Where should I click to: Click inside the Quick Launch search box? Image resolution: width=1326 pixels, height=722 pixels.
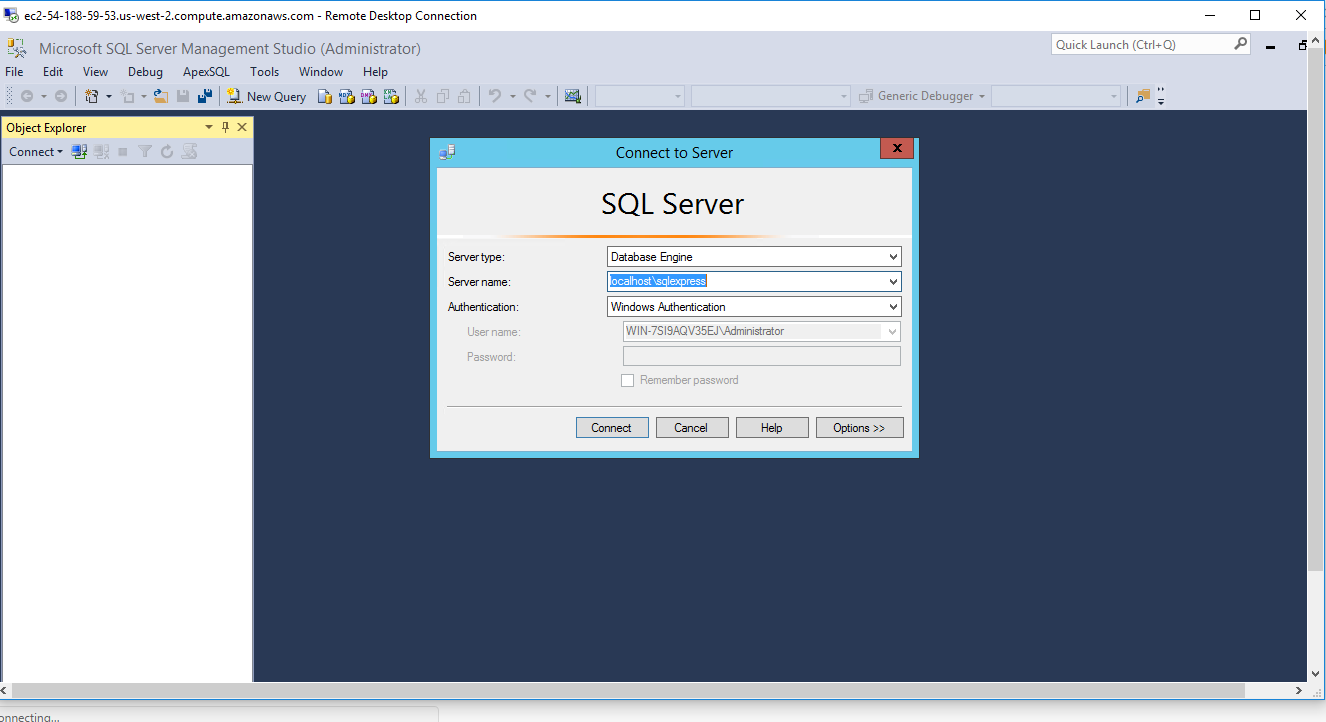point(1140,44)
